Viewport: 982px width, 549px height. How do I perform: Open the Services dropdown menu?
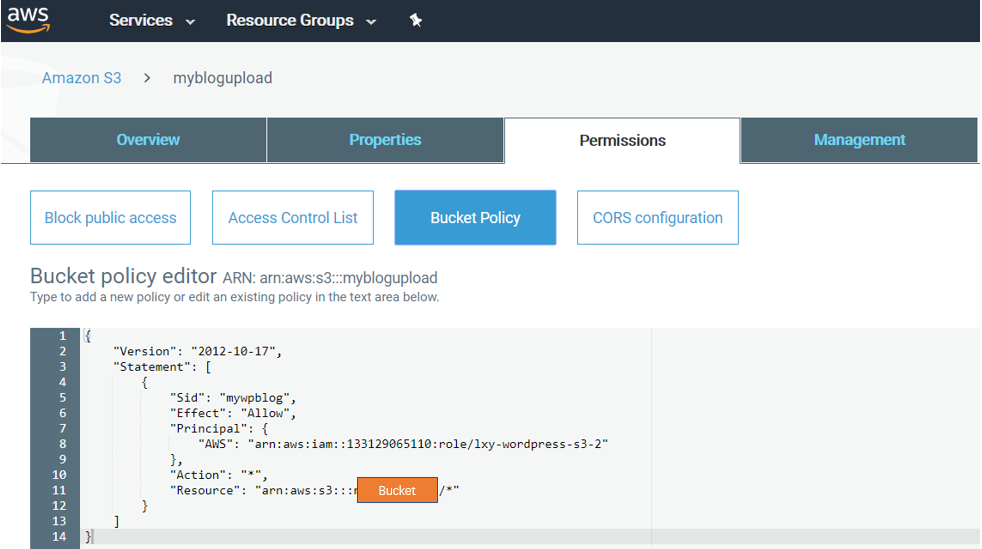pos(152,21)
